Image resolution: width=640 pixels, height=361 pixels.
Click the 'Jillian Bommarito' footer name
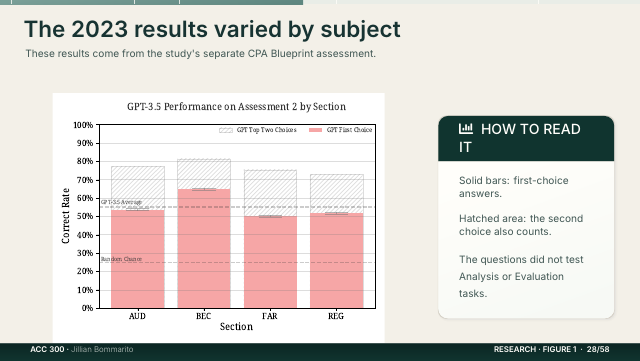[x=102, y=349]
